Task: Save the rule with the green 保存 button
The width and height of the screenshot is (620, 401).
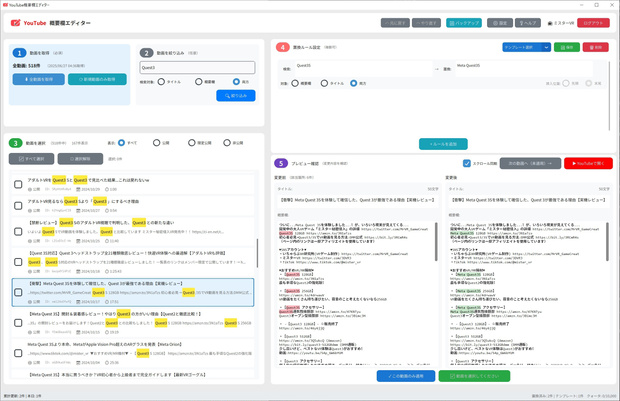Action: 567,47
